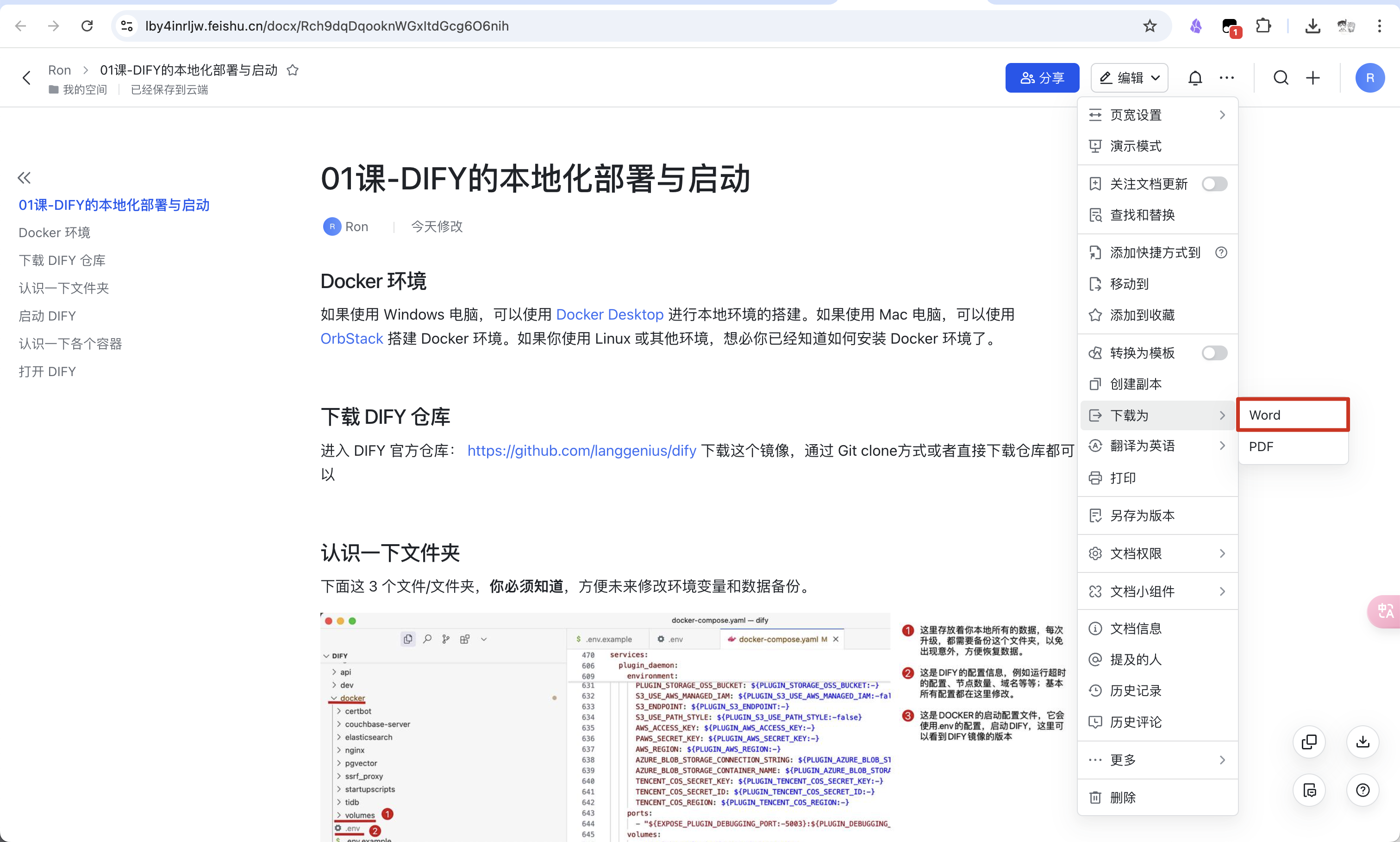
Task: Open site information icon in address bar
Action: pyautogui.click(x=127, y=26)
